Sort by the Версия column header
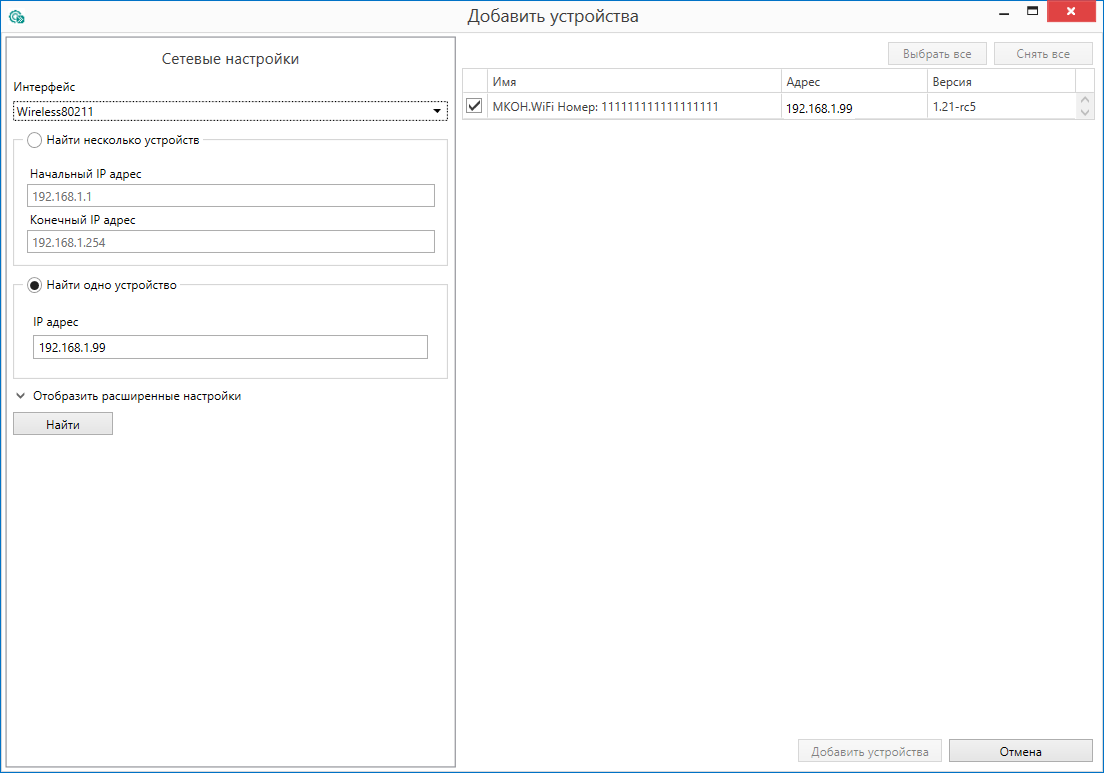1104x773 pixels. 1000,82
